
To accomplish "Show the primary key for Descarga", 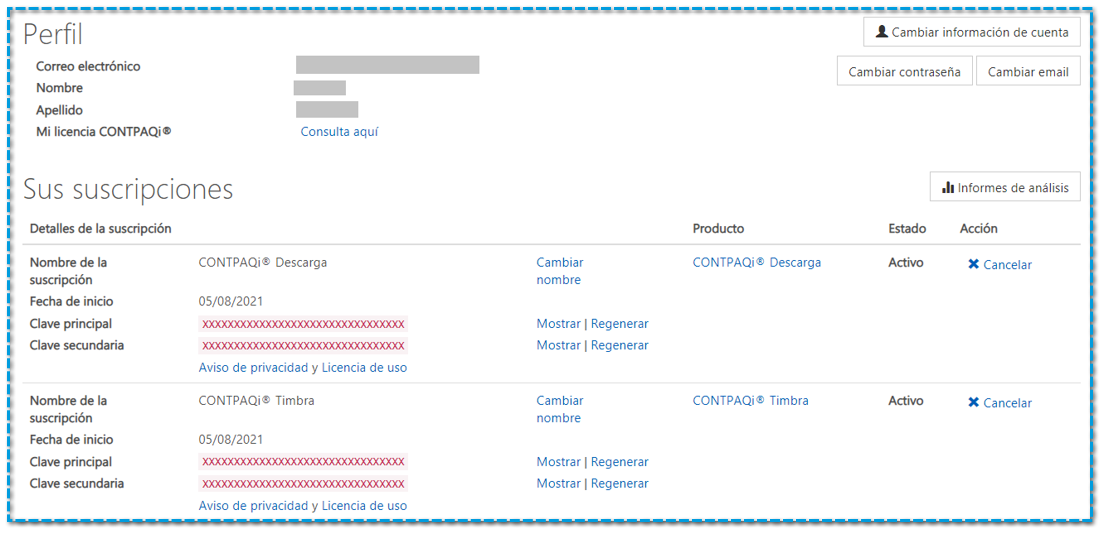I will [558, 324].
